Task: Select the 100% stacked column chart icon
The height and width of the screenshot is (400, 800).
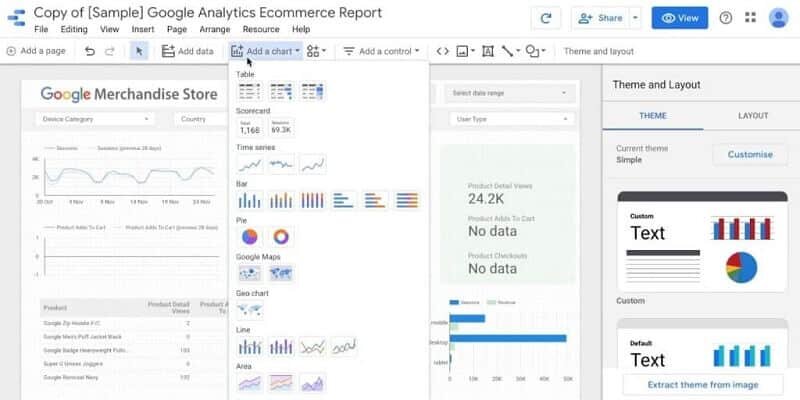Action: click(313, 201)
